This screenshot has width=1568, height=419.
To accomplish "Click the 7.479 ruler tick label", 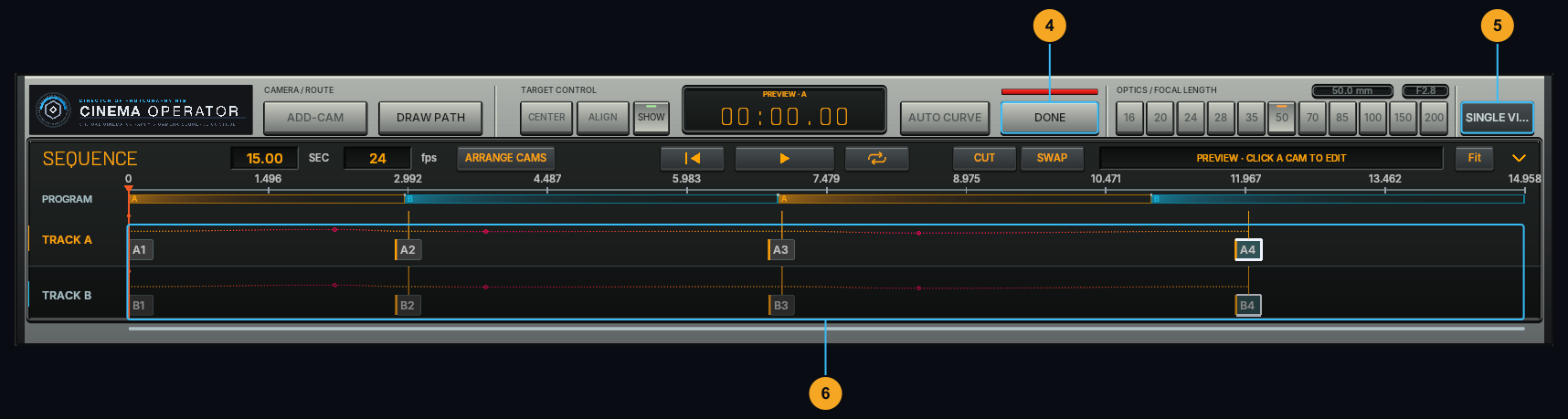I will [x=826, y=179].
